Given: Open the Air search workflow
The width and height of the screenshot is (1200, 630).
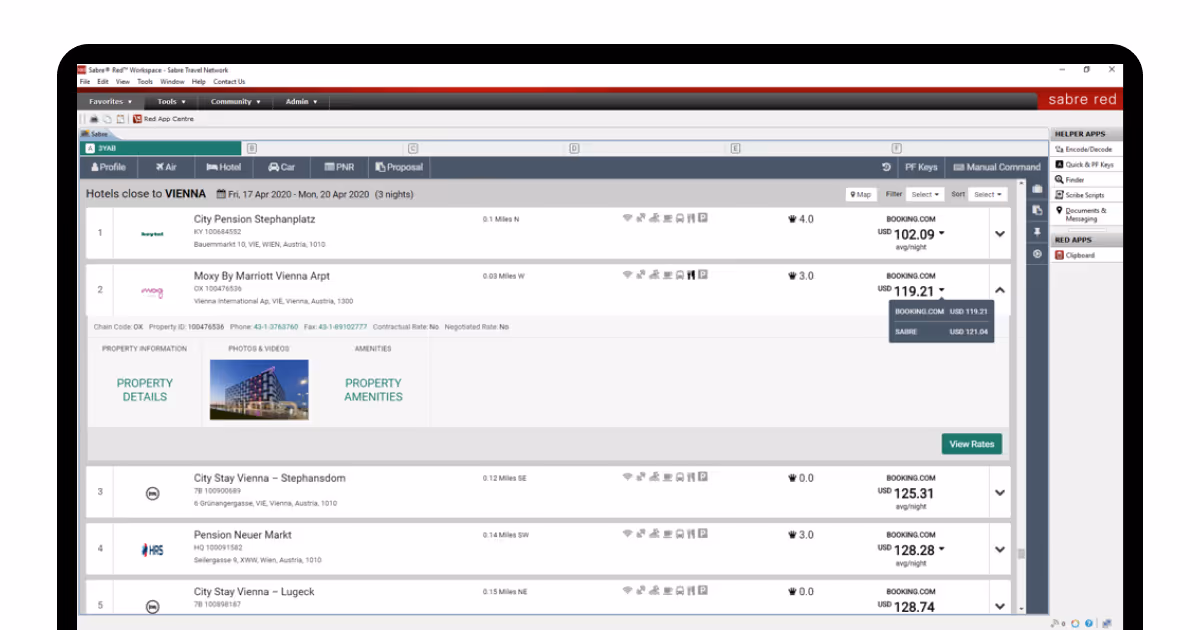Looking at the screenshot, I should tap(166, 167).
